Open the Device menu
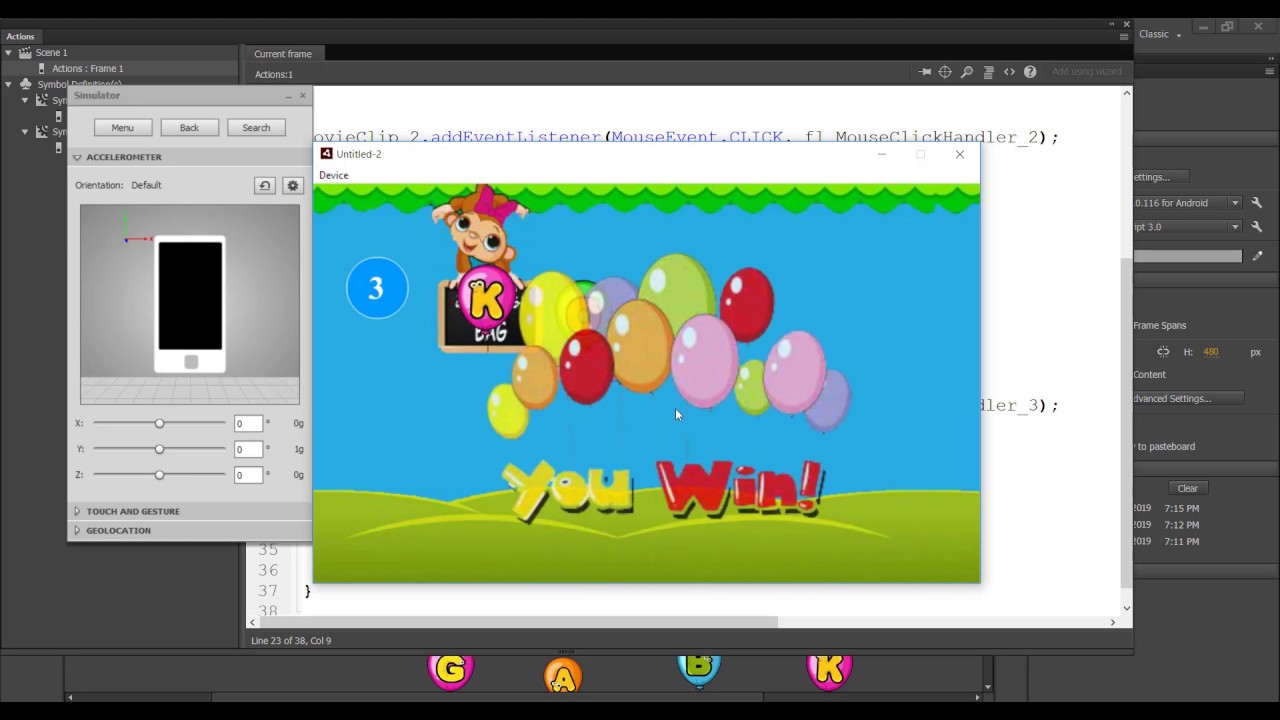1280x720 pixels. [x=334, y=176]
